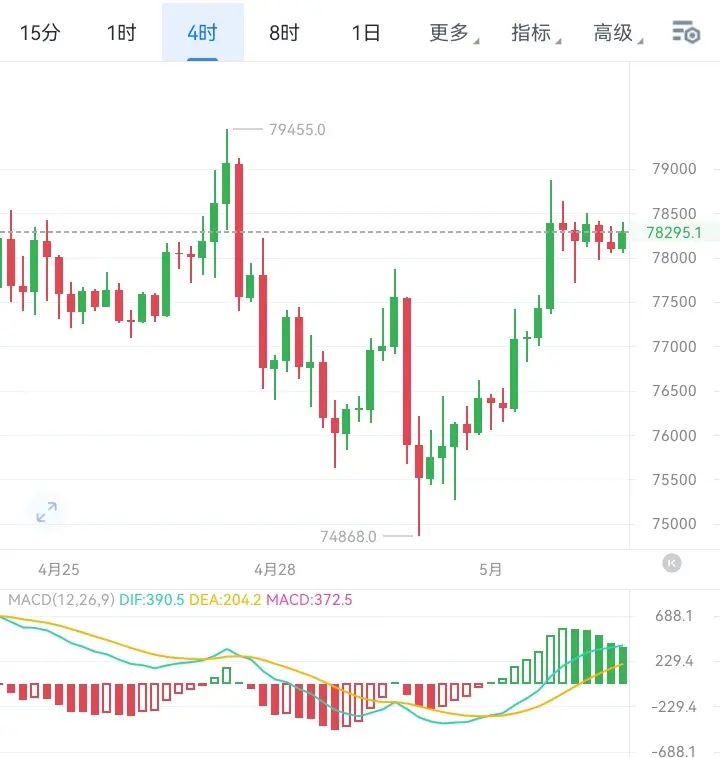
Task: Click the 77000 price axis label
Action: [674, 347]
